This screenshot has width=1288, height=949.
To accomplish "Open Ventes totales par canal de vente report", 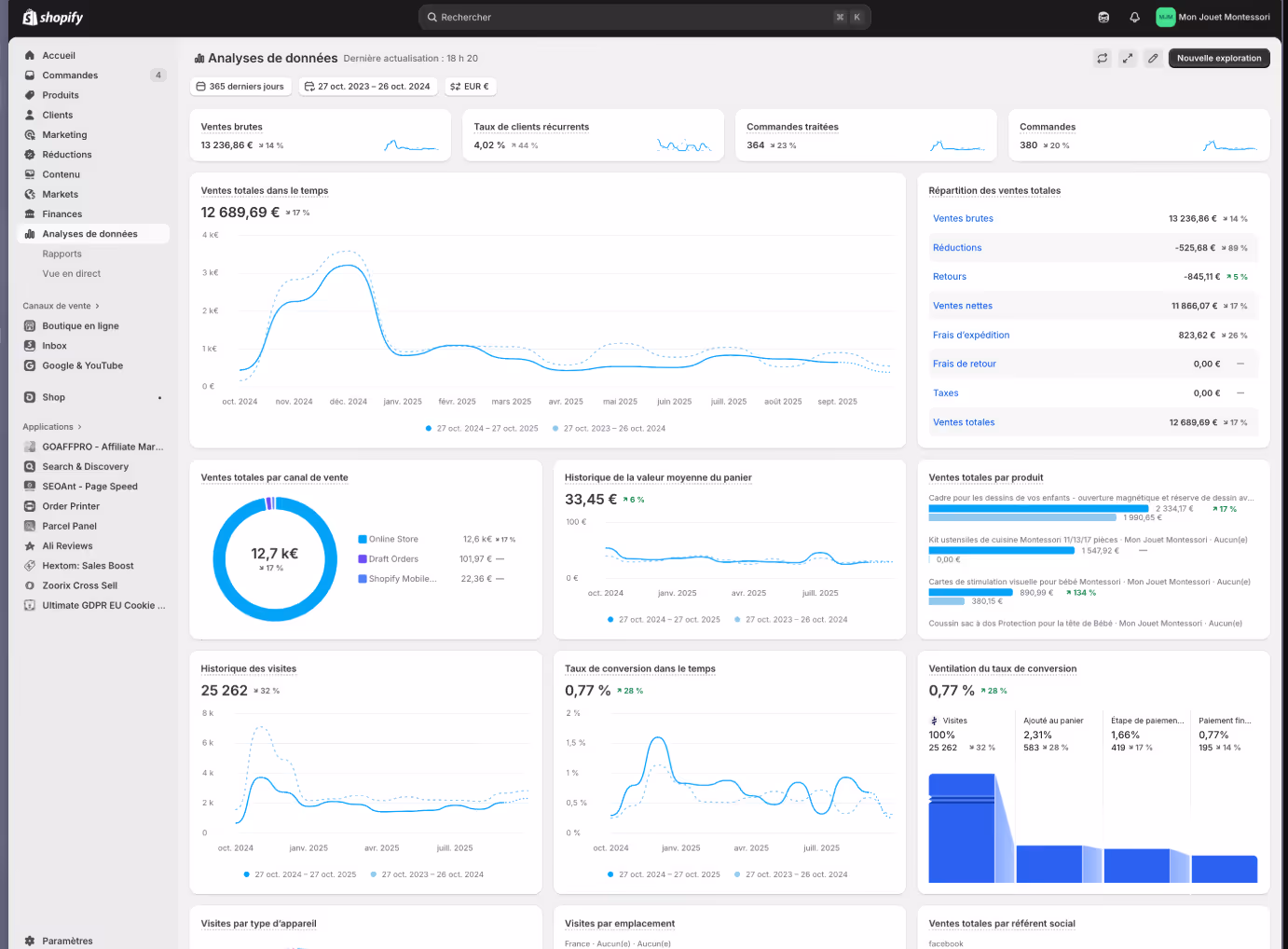I will point(275,477).
